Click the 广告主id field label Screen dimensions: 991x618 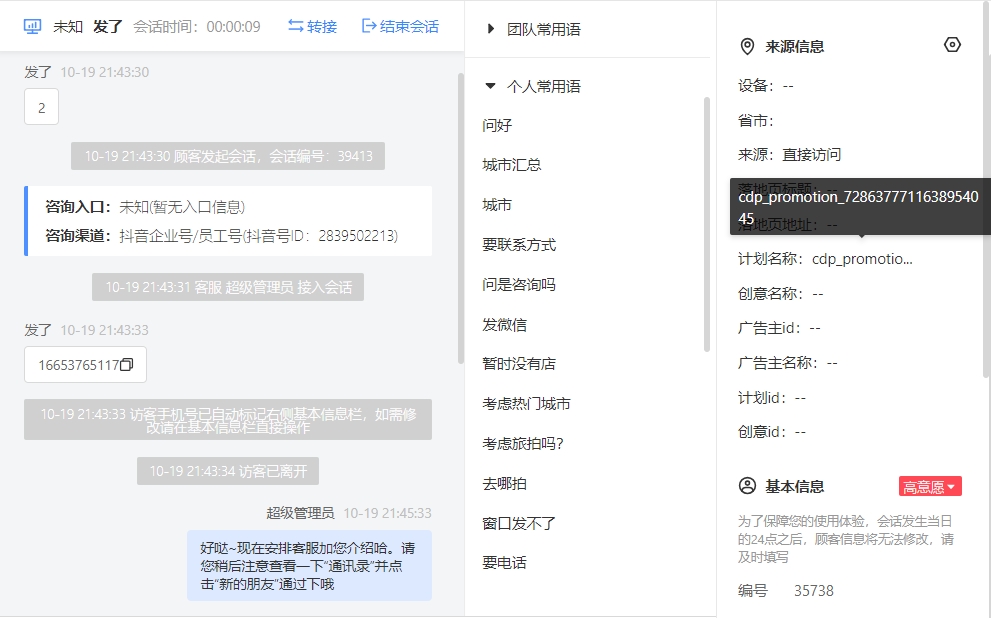[769, 328]
